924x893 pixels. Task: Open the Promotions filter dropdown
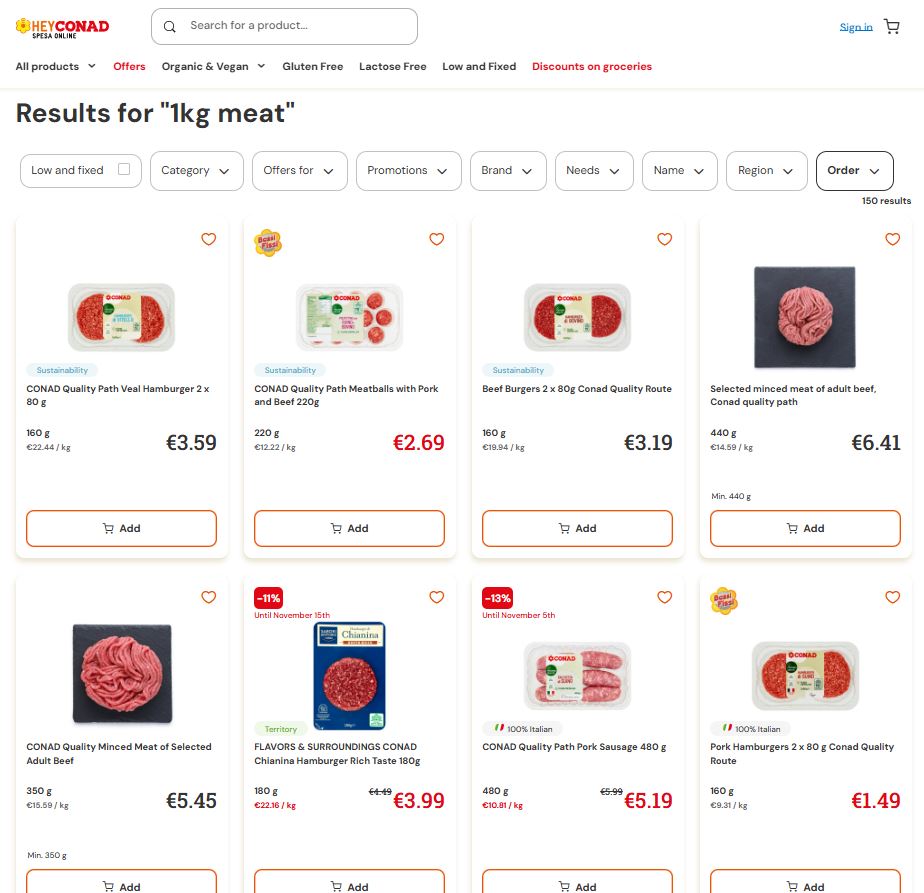(x=408, y=171)
